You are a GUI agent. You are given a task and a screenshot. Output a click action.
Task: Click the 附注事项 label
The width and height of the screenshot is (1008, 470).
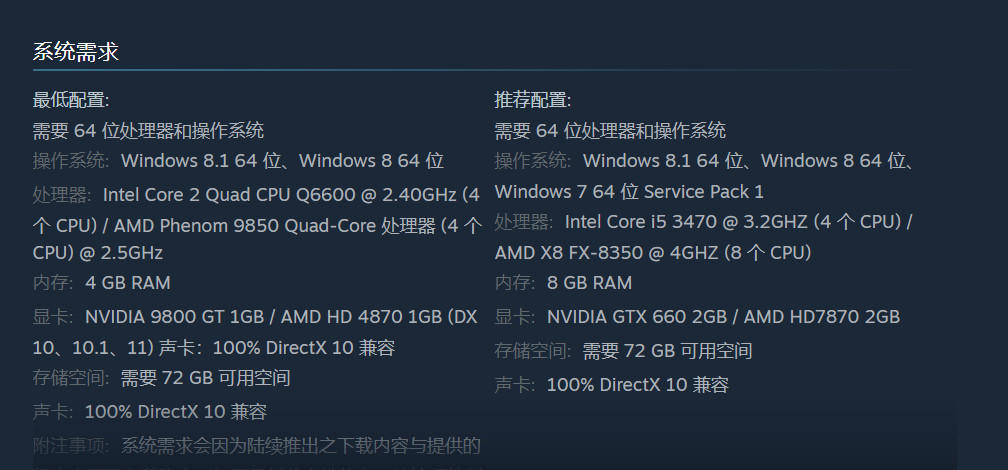71,445
